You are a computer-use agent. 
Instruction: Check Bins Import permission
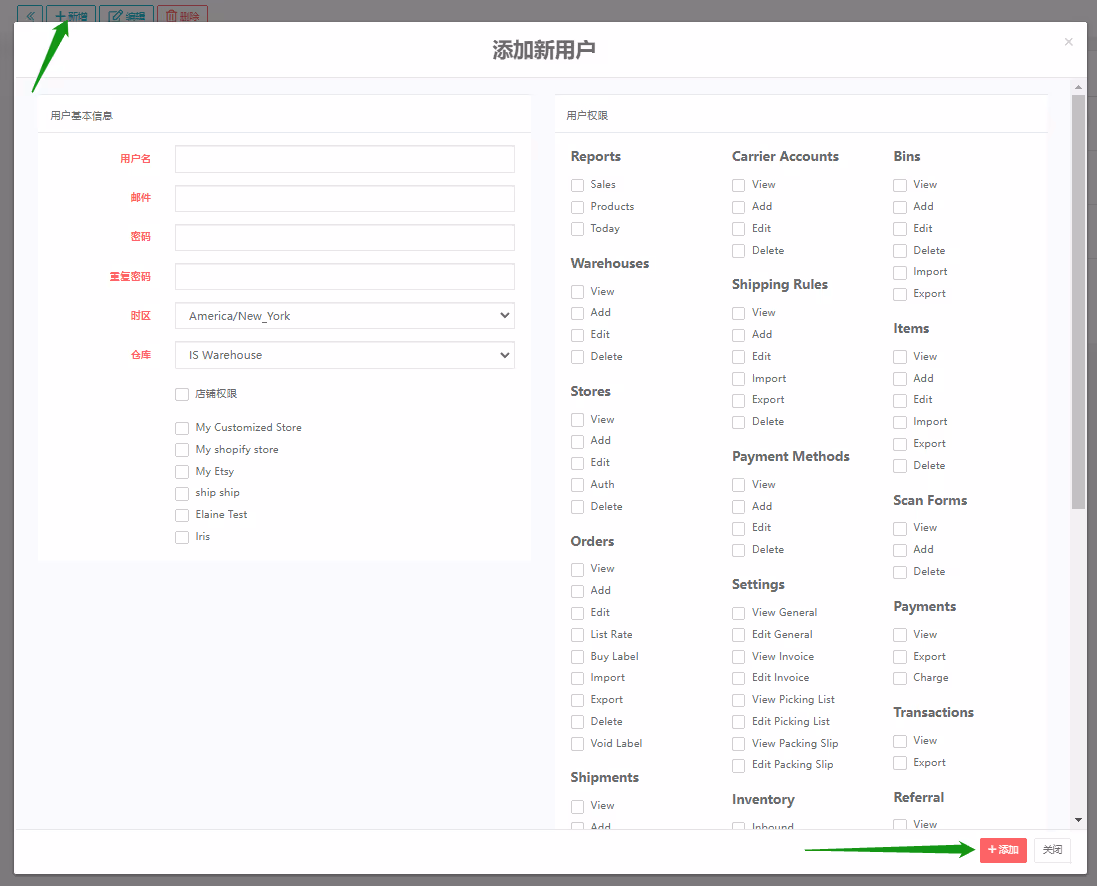[900, 272]
